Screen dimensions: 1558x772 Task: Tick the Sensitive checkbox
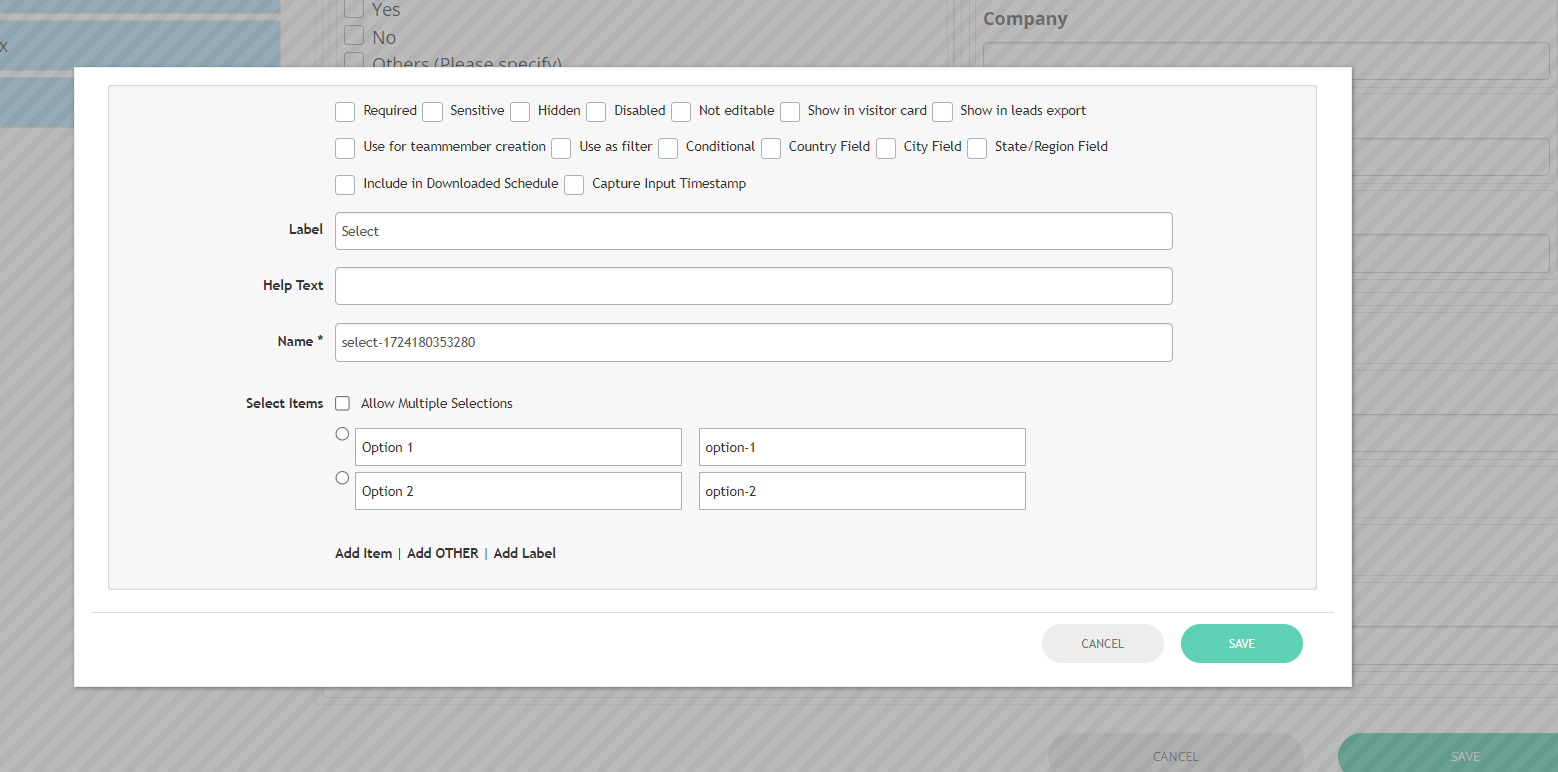432,111
